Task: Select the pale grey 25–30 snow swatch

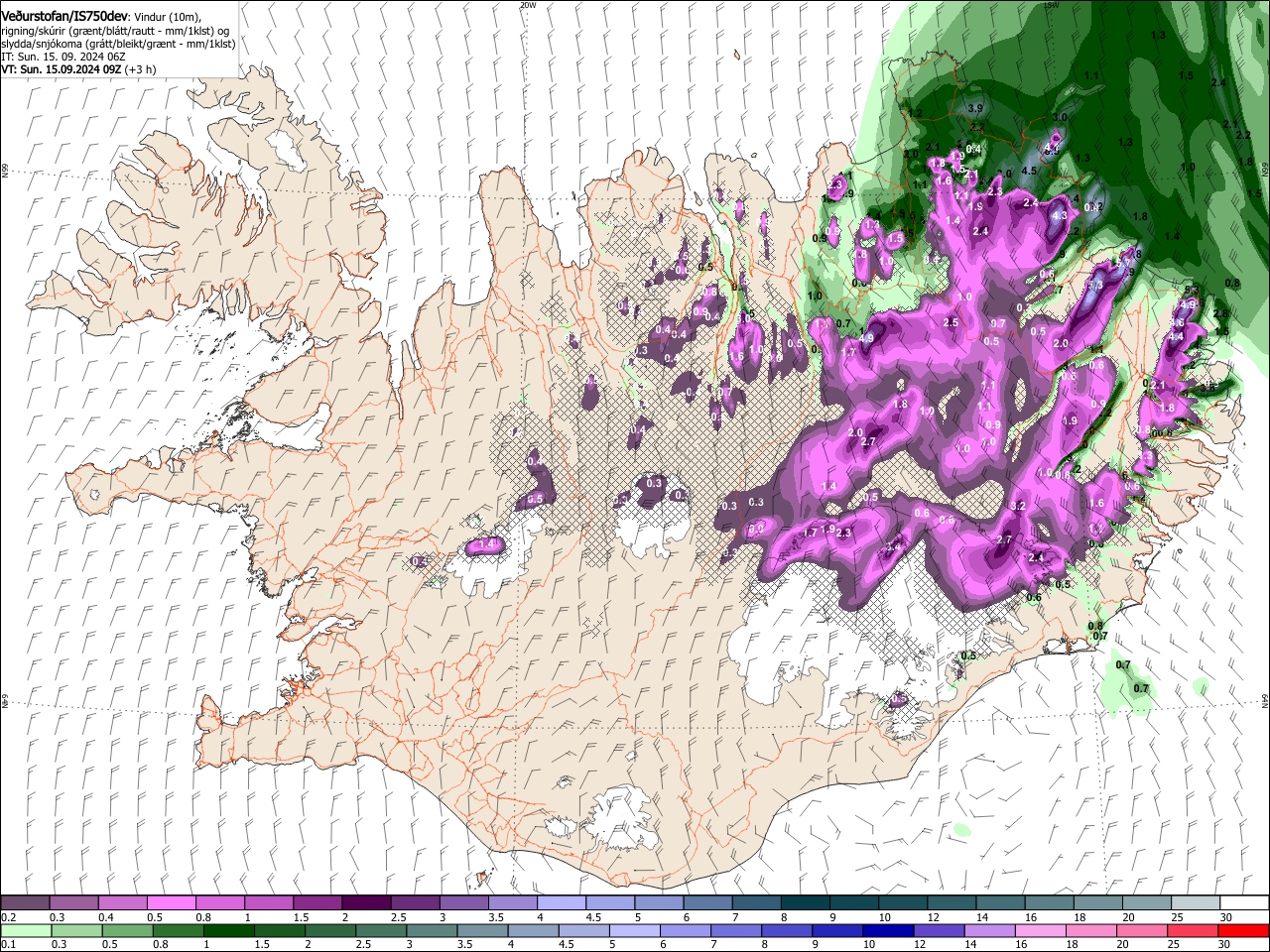Action: 1195,903
